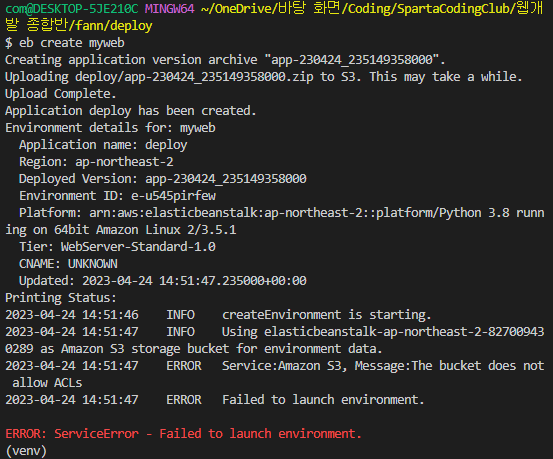Click the Platform arn:aws:elasticbeanstalk line
553x459 pixels.
274,221
